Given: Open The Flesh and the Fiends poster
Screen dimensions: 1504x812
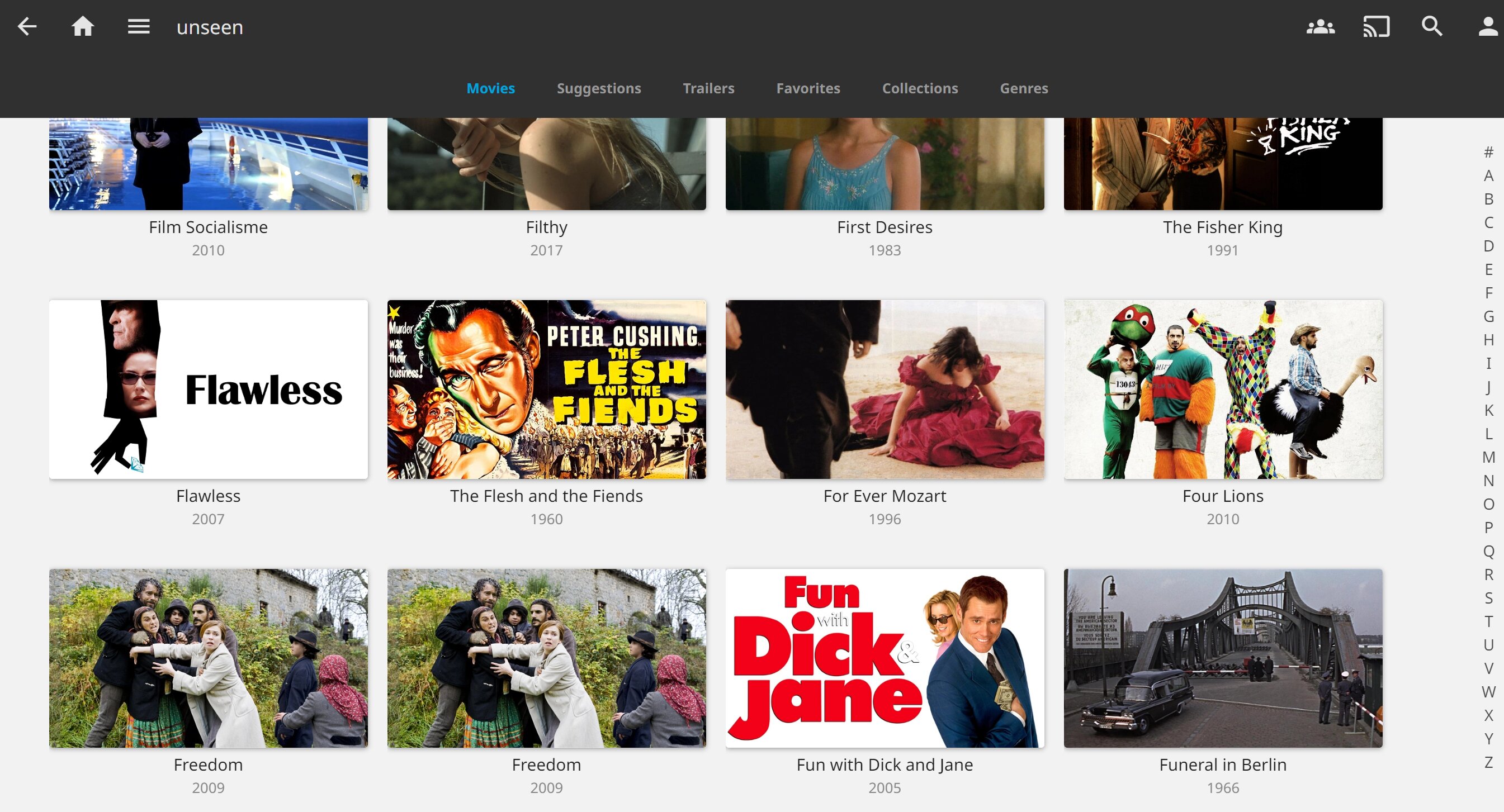Looking at the screenshot, I should [546, 390].
